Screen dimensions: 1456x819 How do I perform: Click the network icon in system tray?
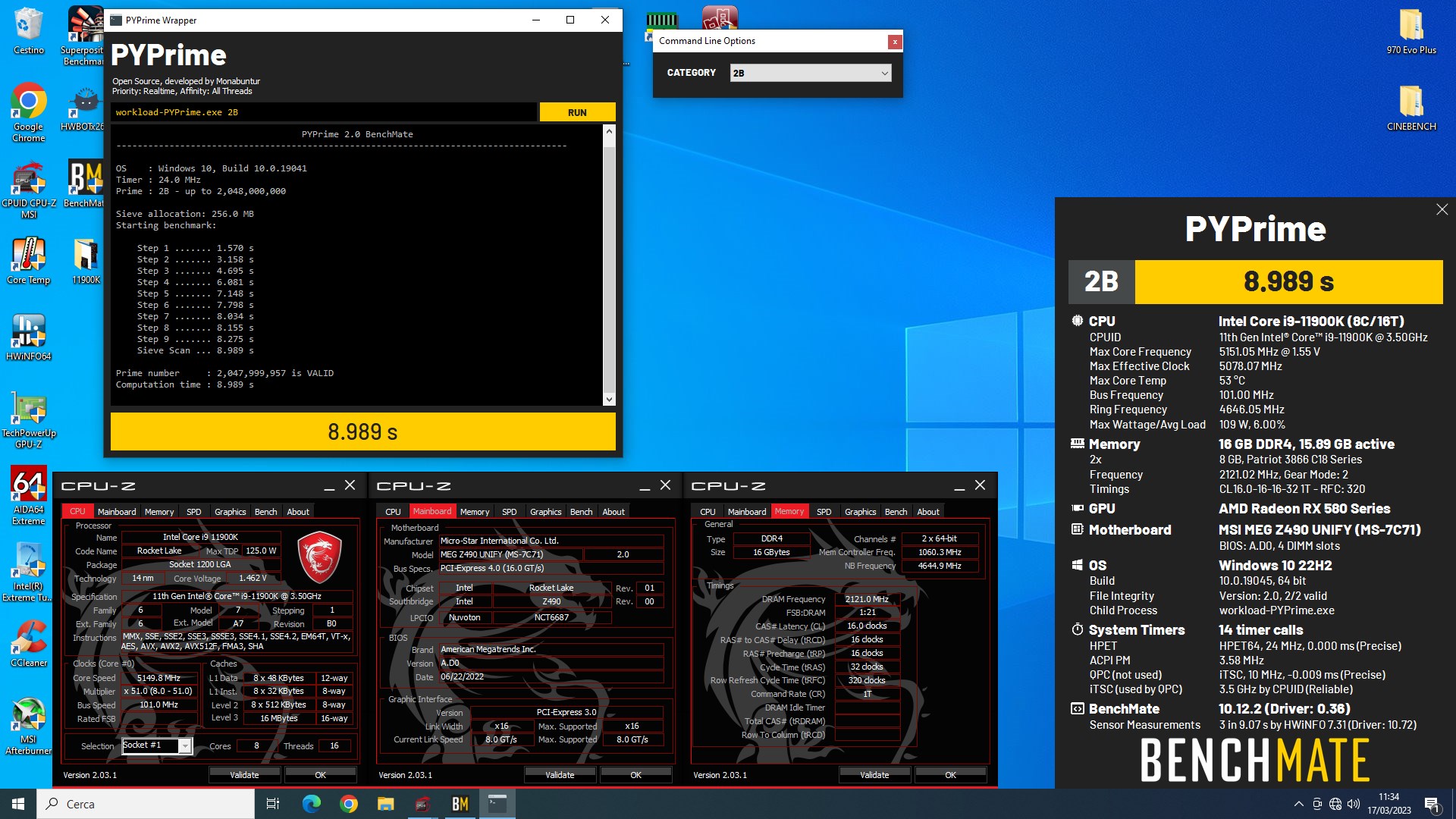coord(1335,804)
